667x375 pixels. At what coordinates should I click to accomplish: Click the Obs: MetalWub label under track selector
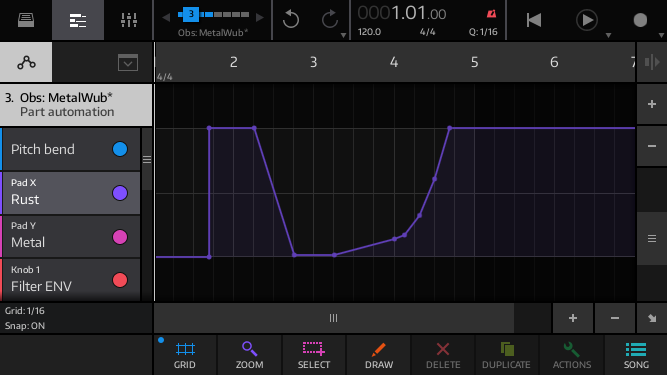coord(213,33)
